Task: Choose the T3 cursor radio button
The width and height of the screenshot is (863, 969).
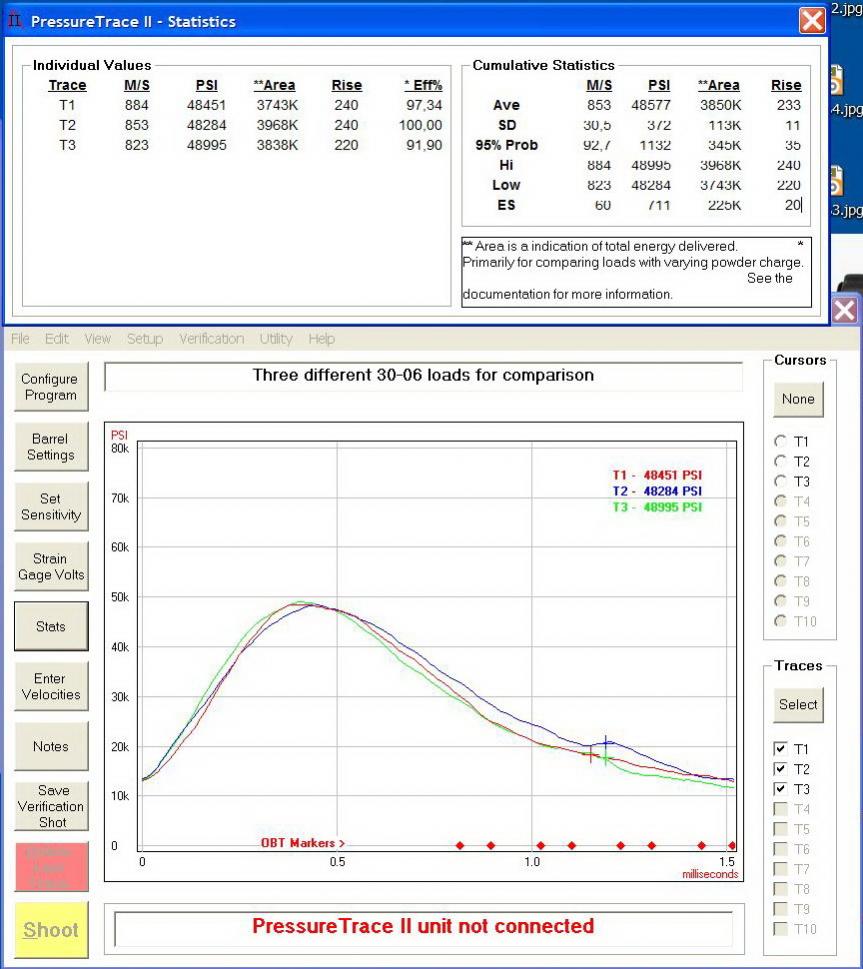Action: pos(780,481)
